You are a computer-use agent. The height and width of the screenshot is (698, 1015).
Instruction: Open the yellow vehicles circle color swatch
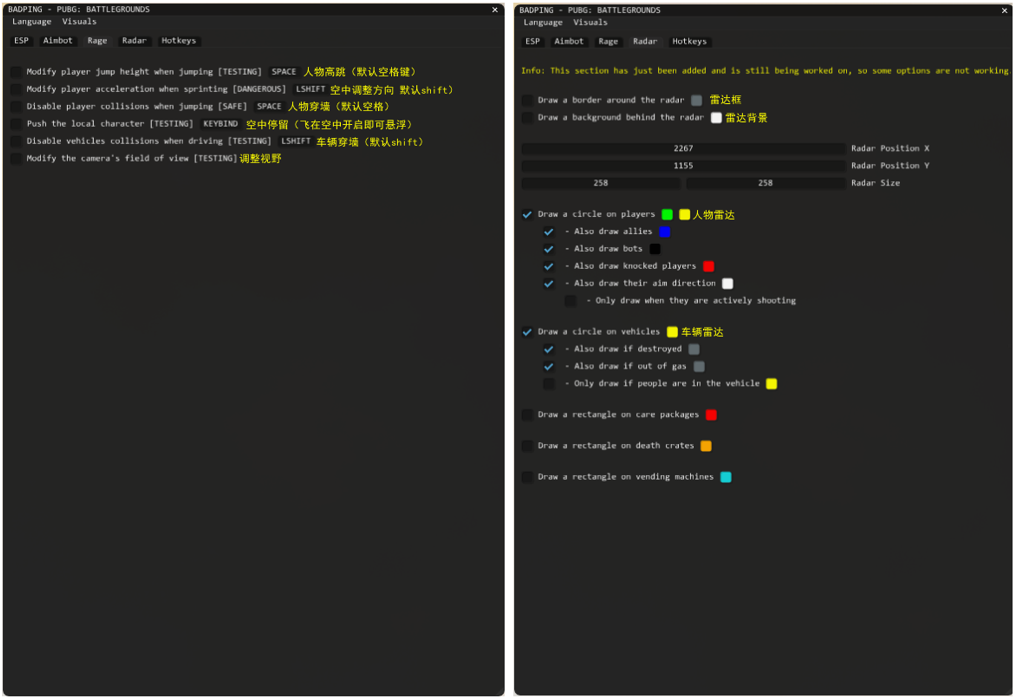coord(672,332)
